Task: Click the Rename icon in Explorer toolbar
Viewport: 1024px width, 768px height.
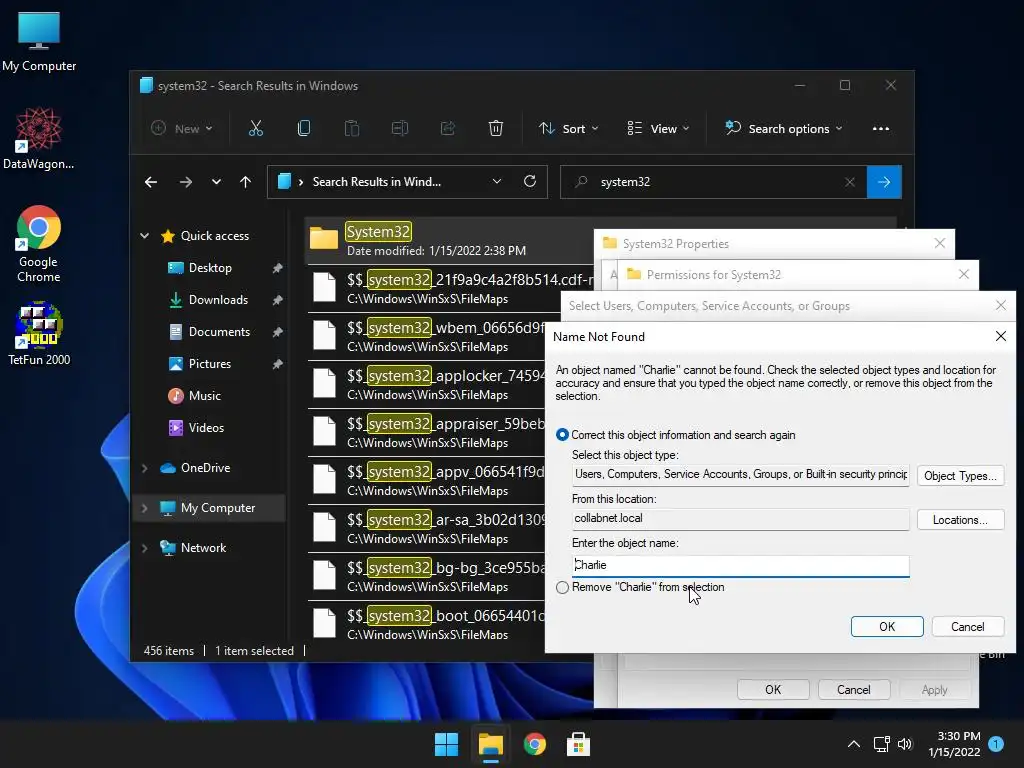Action: [400, 129]
